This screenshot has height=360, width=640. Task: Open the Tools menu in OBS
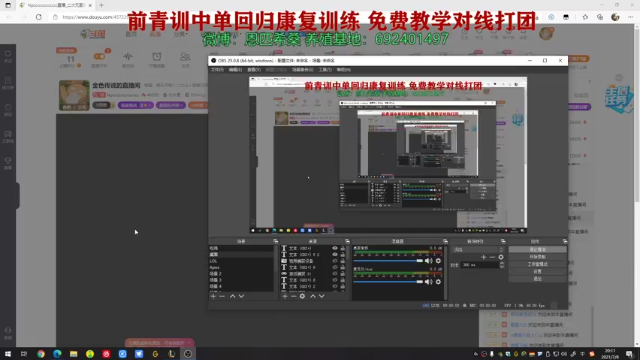(x=325, y=70)
